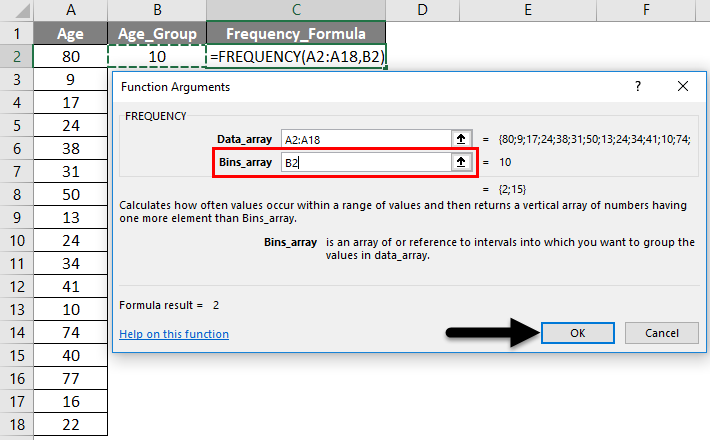Select column D header

(x=422, y=10)
